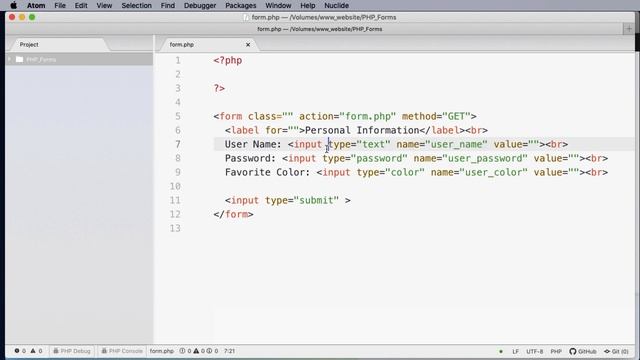Change line ending LF selector
The width and height of the screenshot is (640, 360).
pyautogui.click(x=516, y=351)
